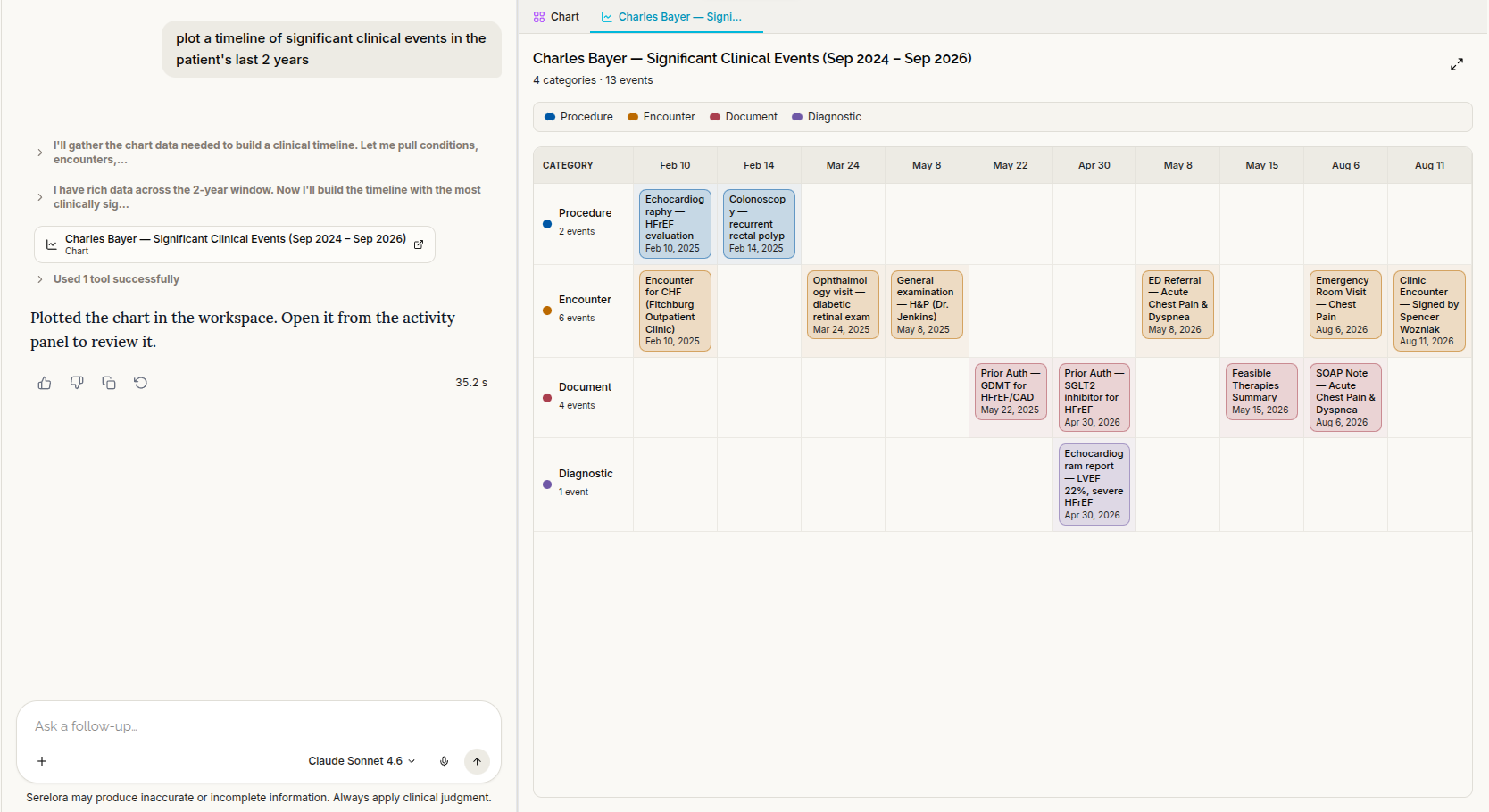Viewport: 1489px width, 812px height.
Task: Open the Charles Bayer chart card in chat
Action: pos(235,244)
